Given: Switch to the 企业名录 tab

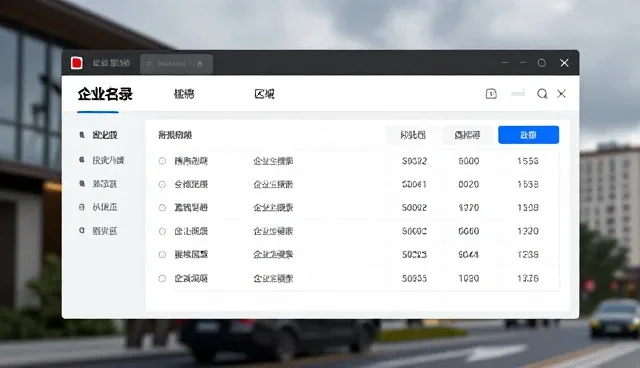Looking at the screenshot, I should 105,94.
